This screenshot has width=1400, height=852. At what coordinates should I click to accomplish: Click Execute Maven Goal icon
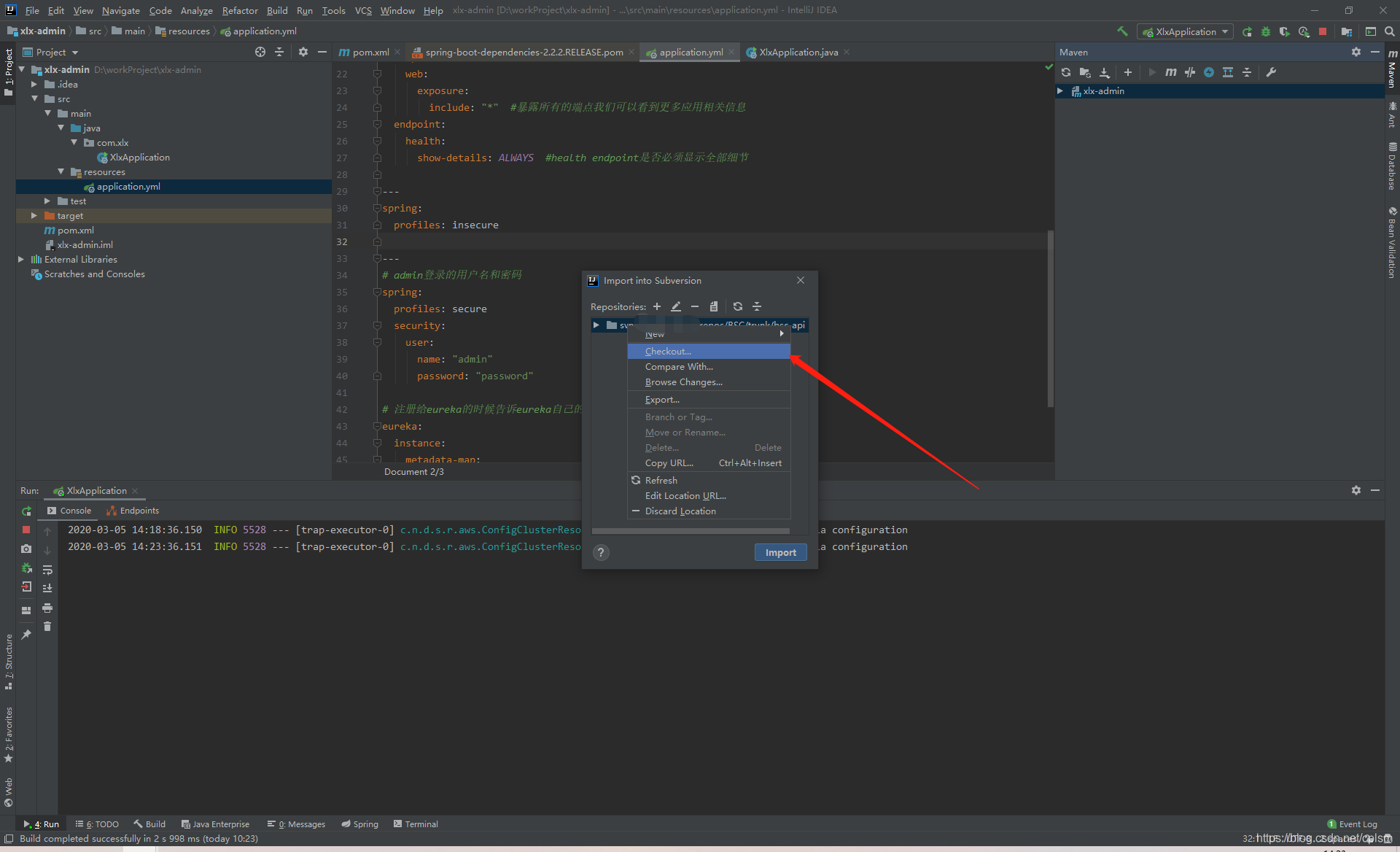point(1170,72)
